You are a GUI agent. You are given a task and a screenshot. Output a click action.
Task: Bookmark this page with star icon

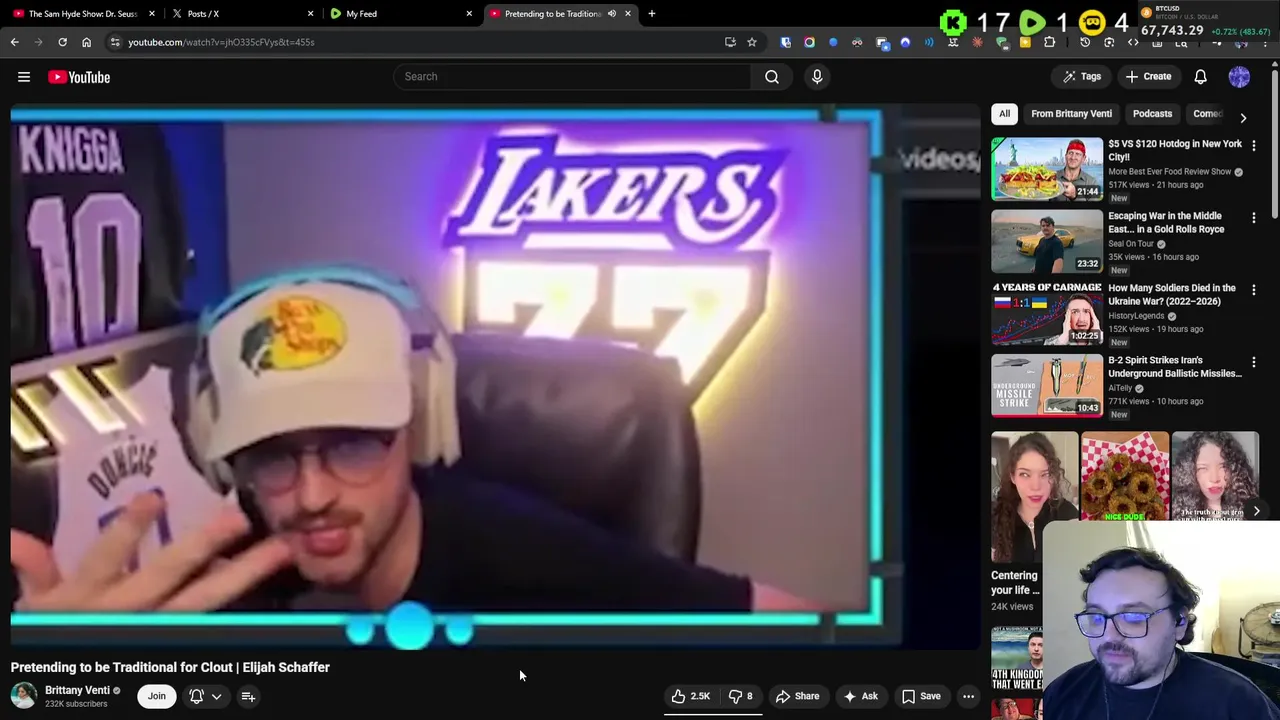click(x=752, y=42)
